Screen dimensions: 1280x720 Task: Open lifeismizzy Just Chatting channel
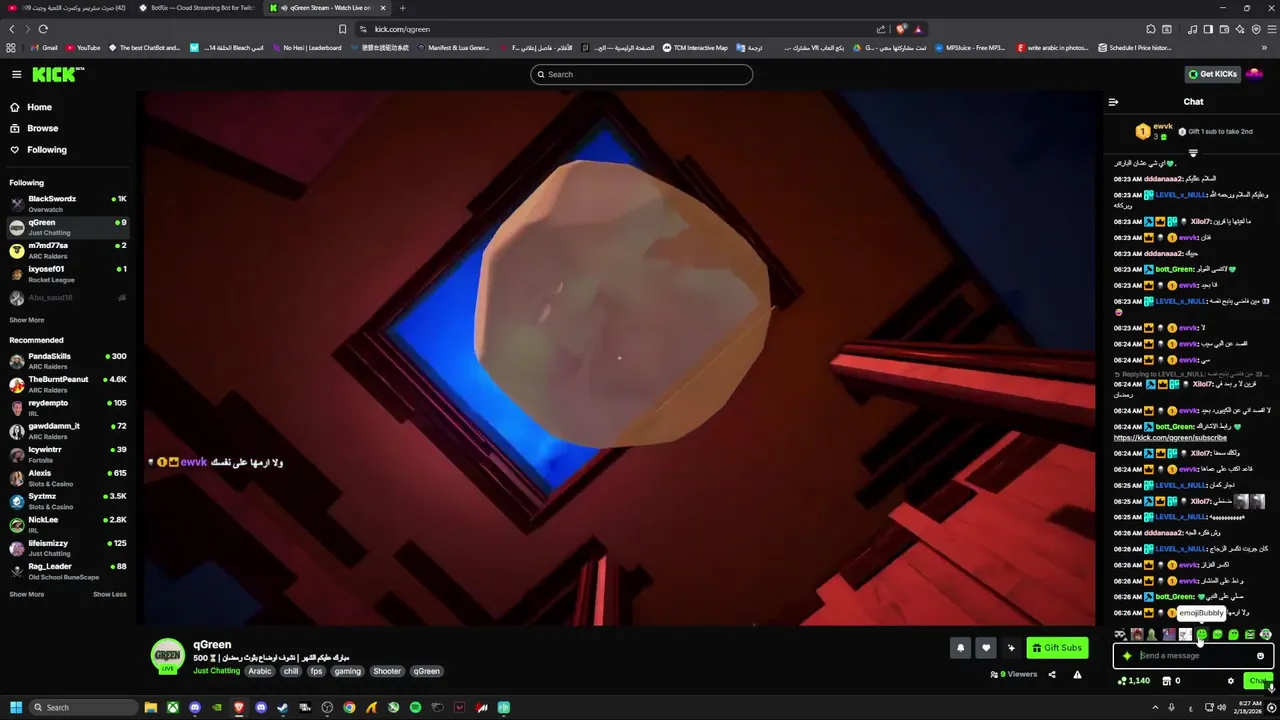click(68, 548)
